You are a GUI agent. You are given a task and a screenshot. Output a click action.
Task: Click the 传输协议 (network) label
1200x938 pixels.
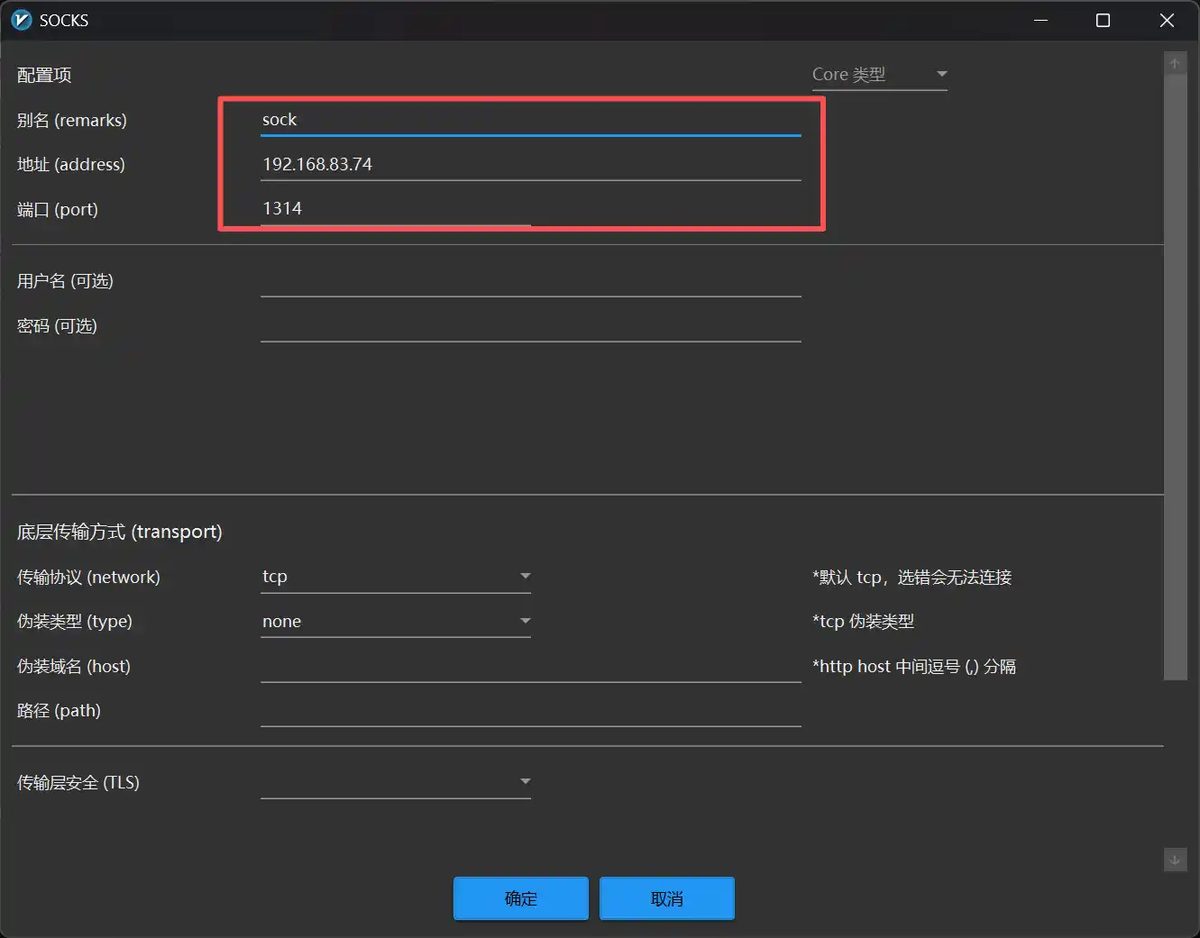pyautogui.click(x=88, y=577)
